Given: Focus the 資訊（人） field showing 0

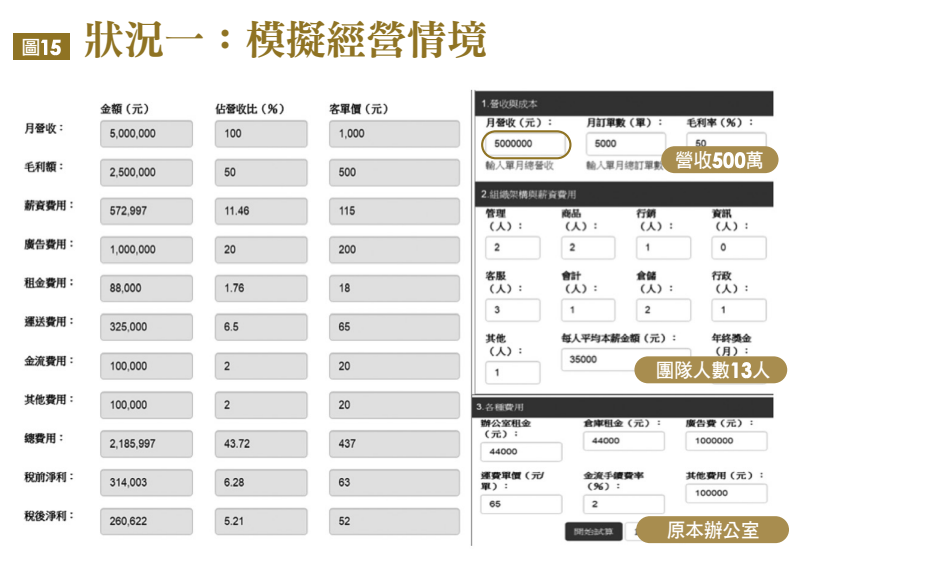Looking at the screenshot, I should pyautogui.click(x=739, y=248).
